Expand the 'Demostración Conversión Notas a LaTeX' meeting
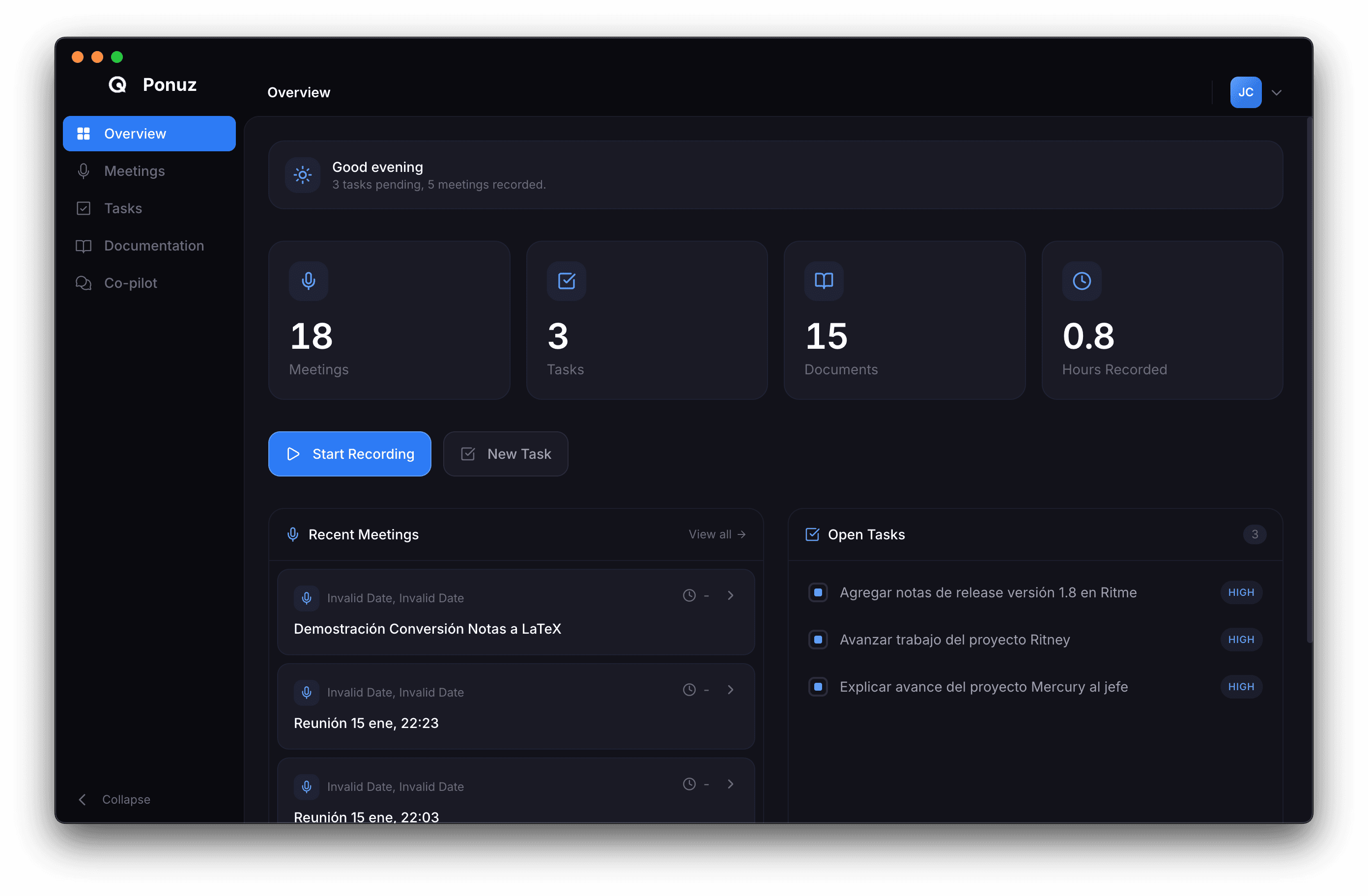 point(731,595)
